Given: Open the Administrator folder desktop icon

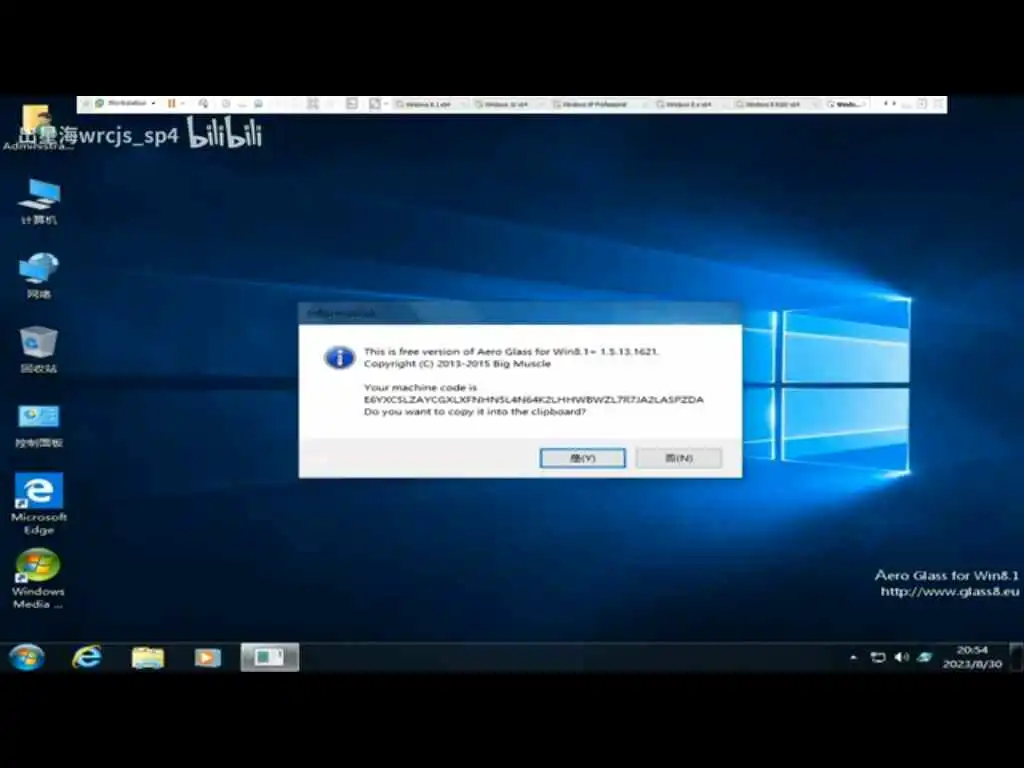Looking at the screenshot, I should [36, 127].
